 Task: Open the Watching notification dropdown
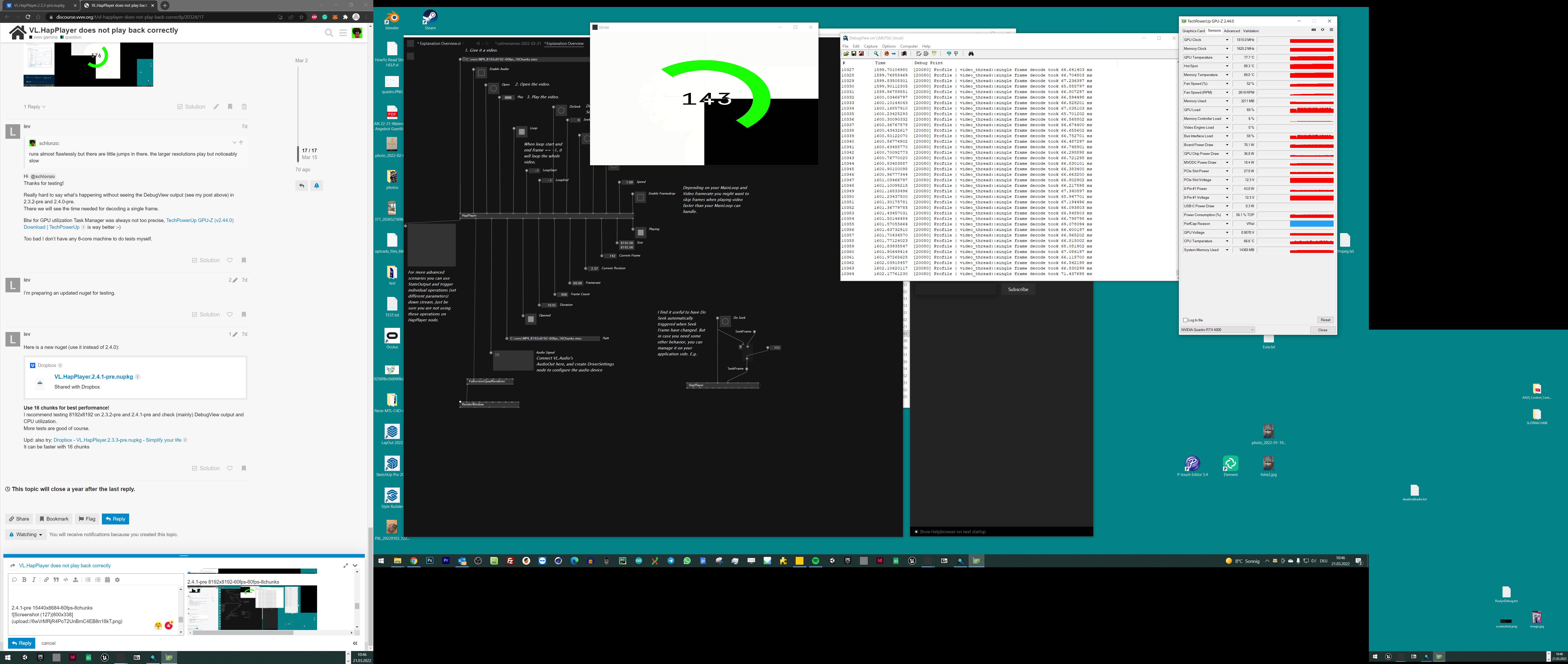(26, 534)
